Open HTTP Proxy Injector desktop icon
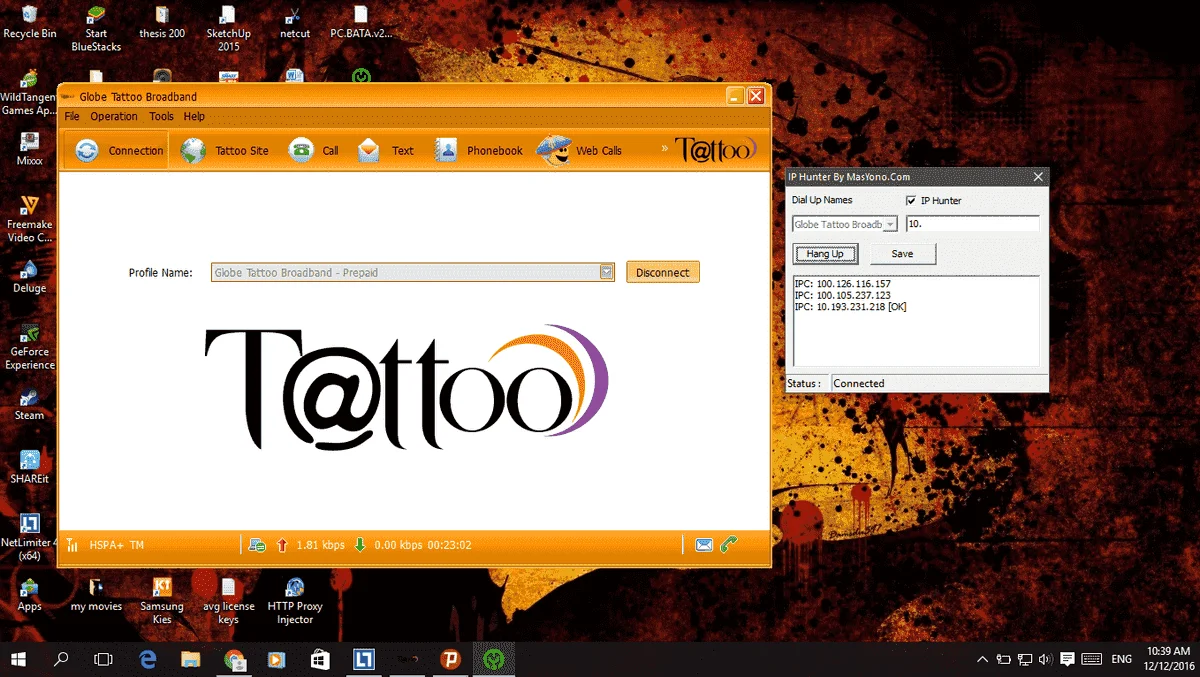1200x677 pixels. pos(294,600)
